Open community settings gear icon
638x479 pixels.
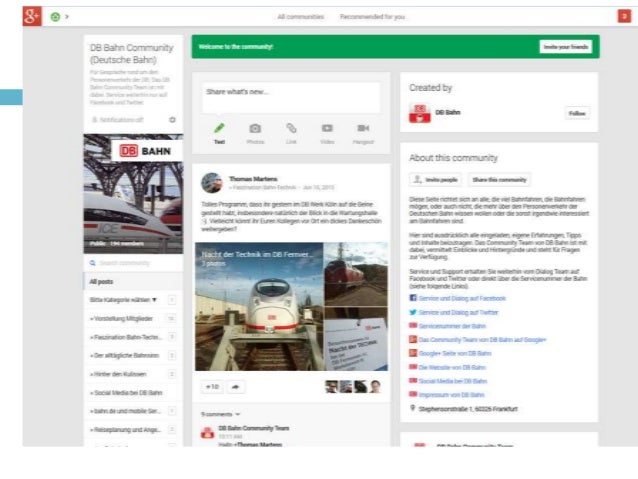pyautogui.click(x=173, y=120)
